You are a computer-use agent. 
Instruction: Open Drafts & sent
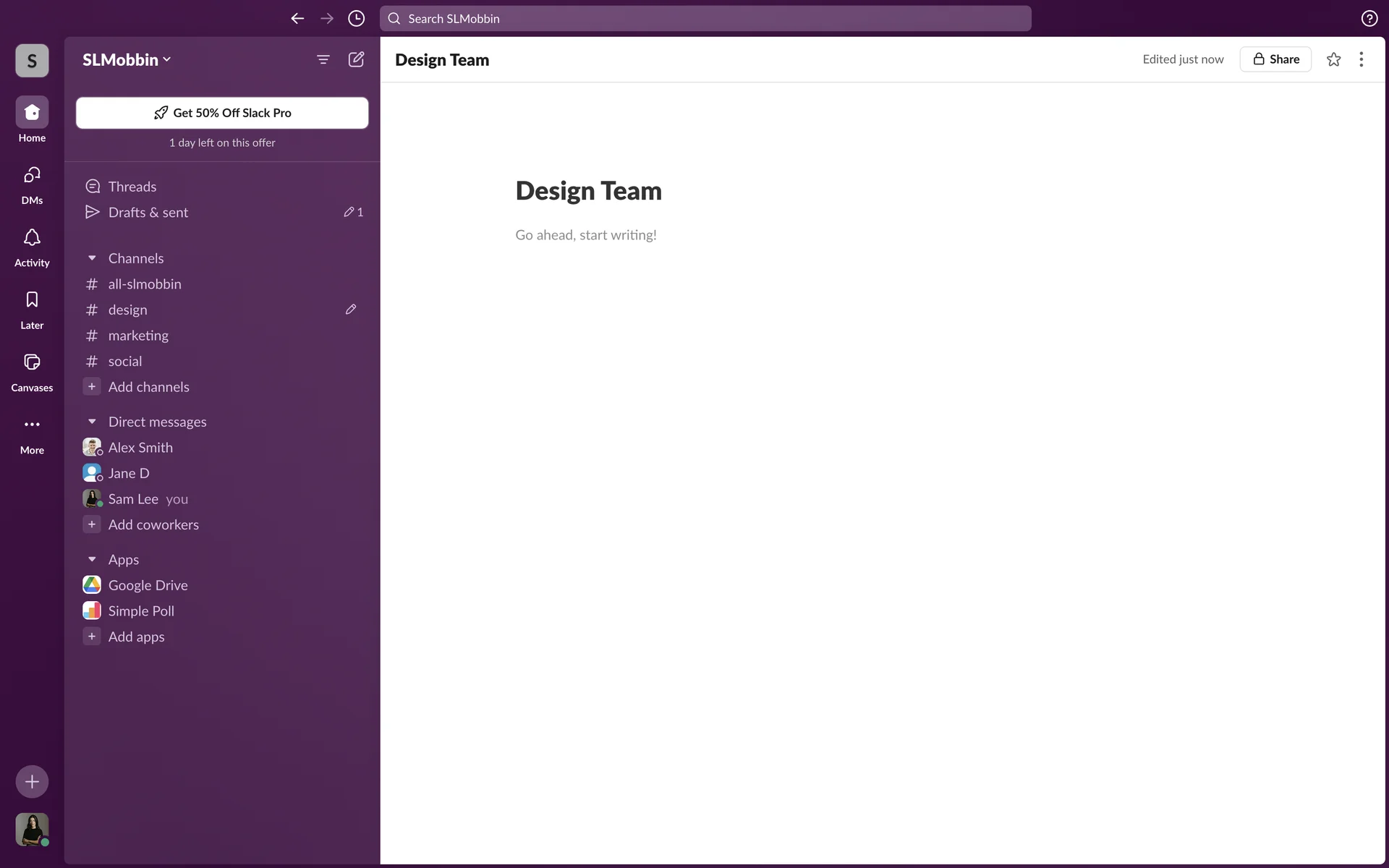(148, 213)
